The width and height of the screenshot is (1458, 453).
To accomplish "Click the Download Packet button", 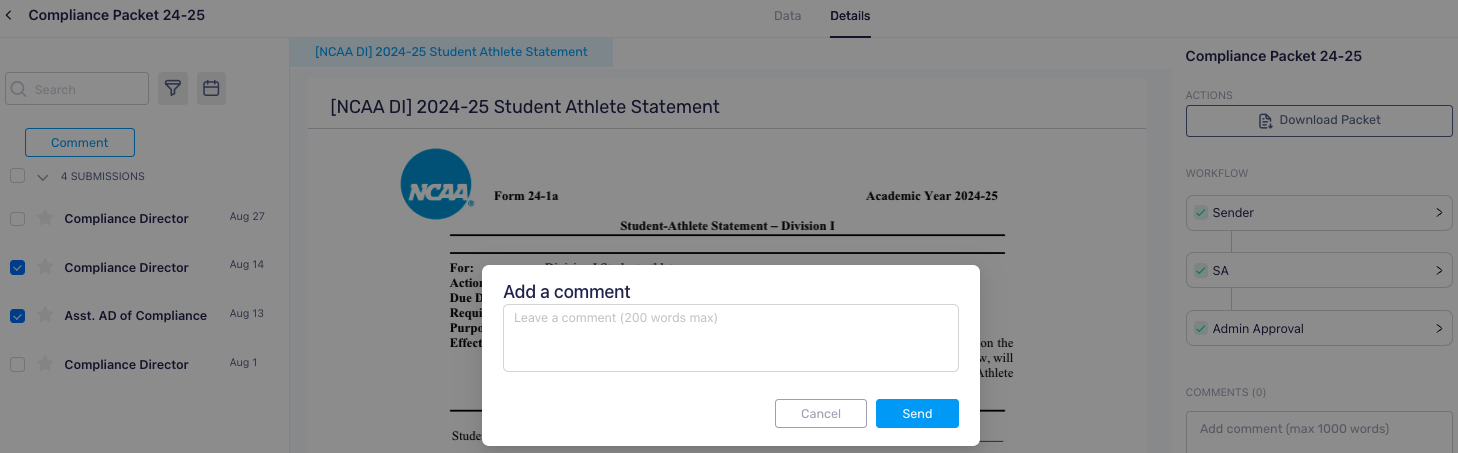I will coord(1319,120).
